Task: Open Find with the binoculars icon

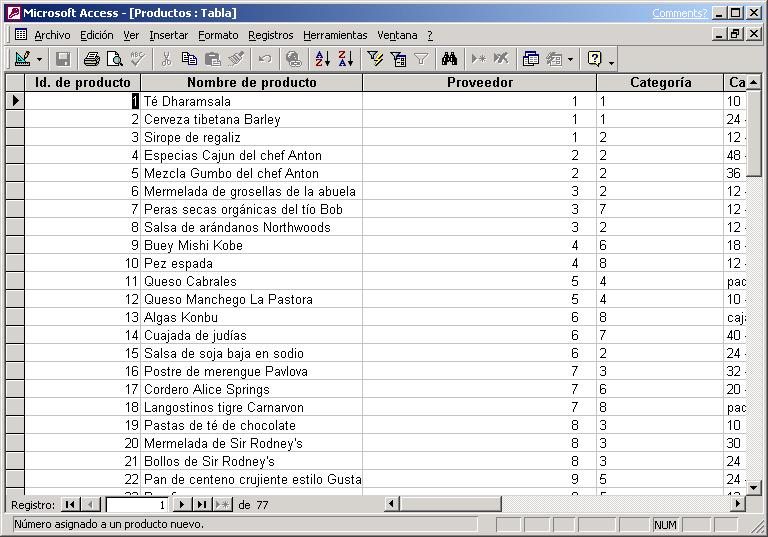Action: [x=449, y=59]
